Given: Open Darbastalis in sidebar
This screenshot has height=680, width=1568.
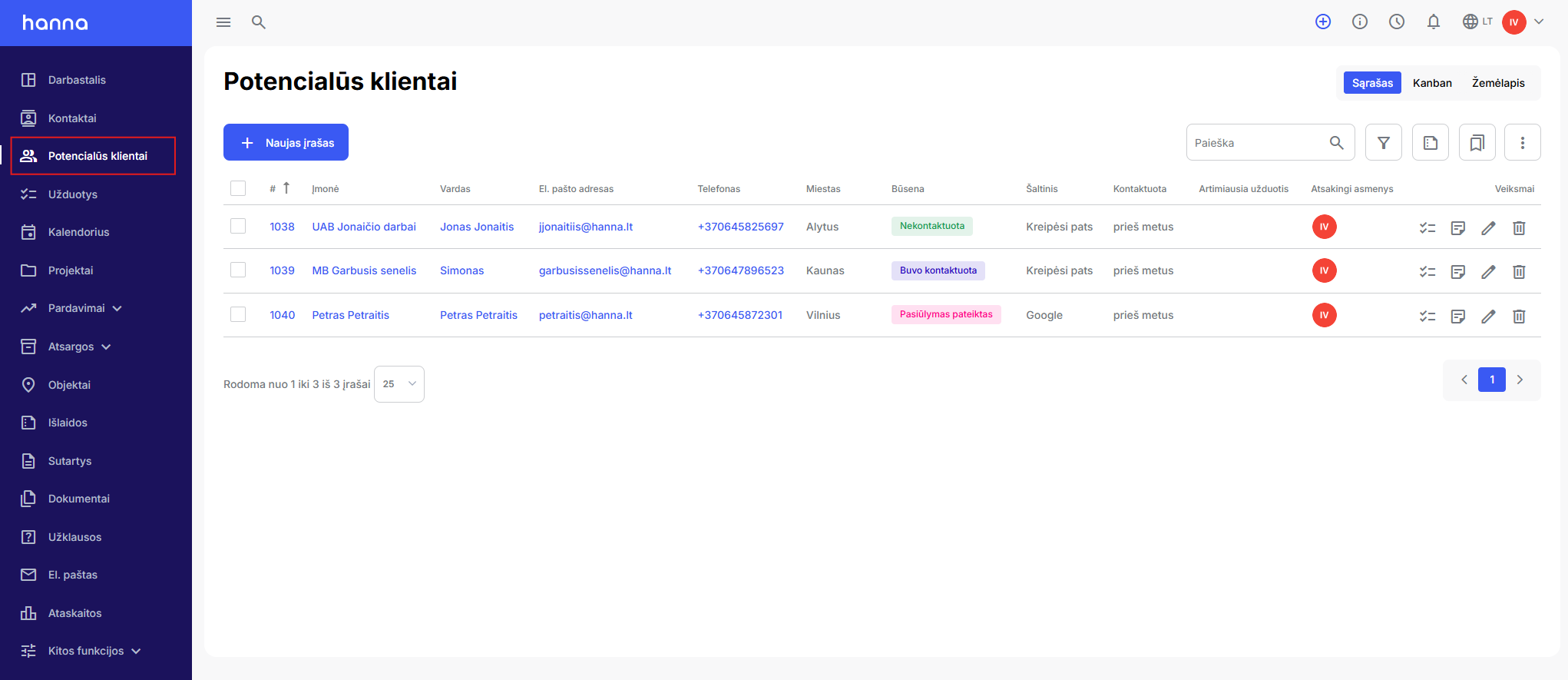Looking at the screenshot, I should [77, 80].
